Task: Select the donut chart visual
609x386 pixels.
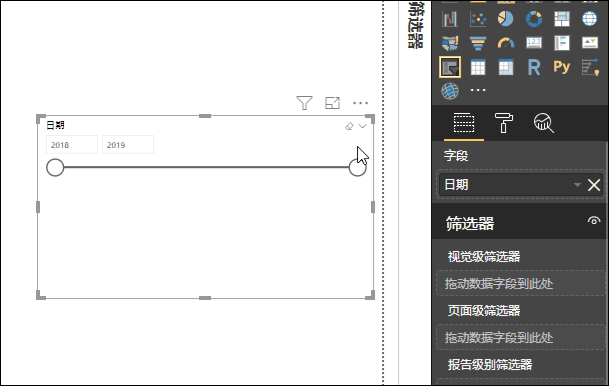Action: [534, 19]
